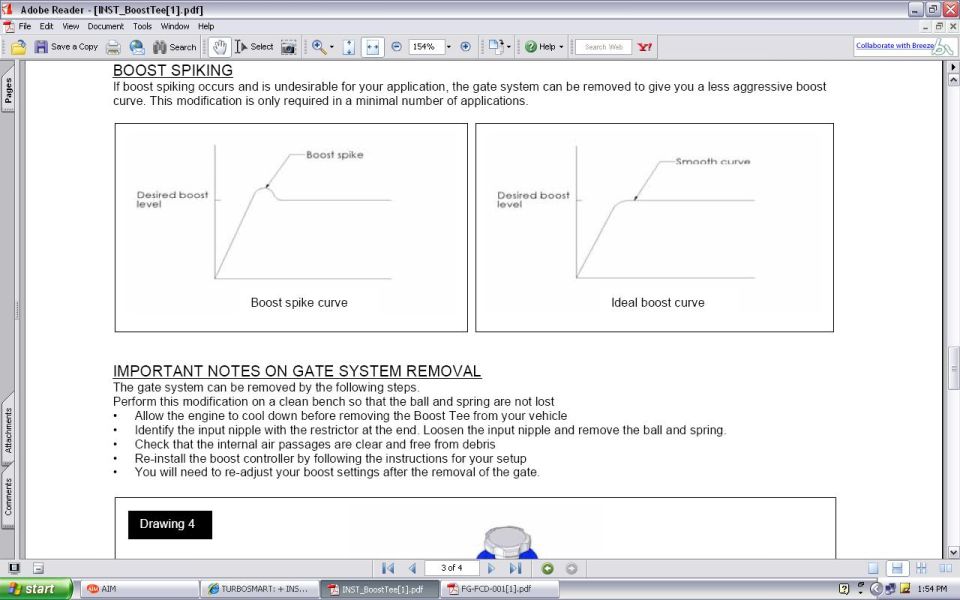Viewport: 960px width, 600px height.
Task: Go to the next page
Action: tap(490, 568)
